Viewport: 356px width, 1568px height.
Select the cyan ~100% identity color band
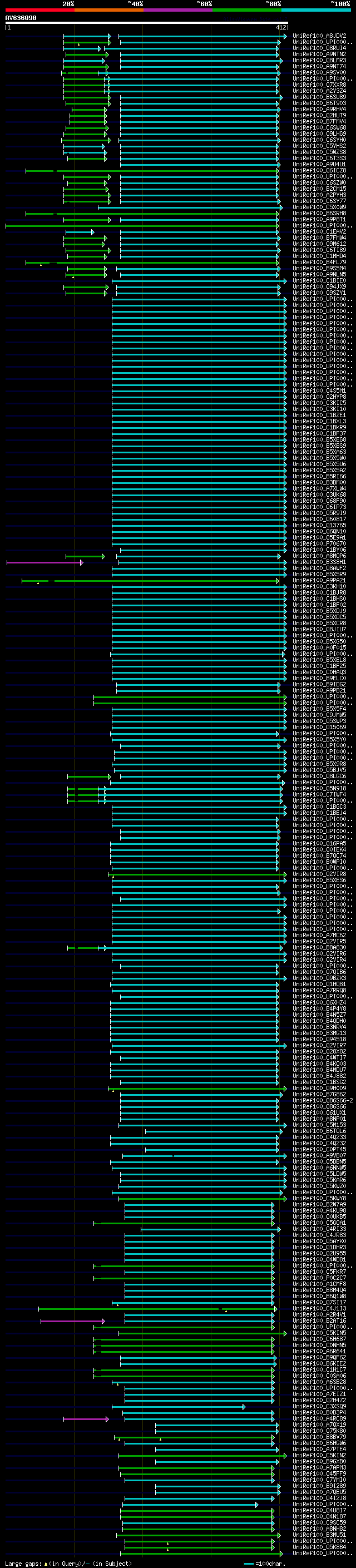[x=316, y=10]
